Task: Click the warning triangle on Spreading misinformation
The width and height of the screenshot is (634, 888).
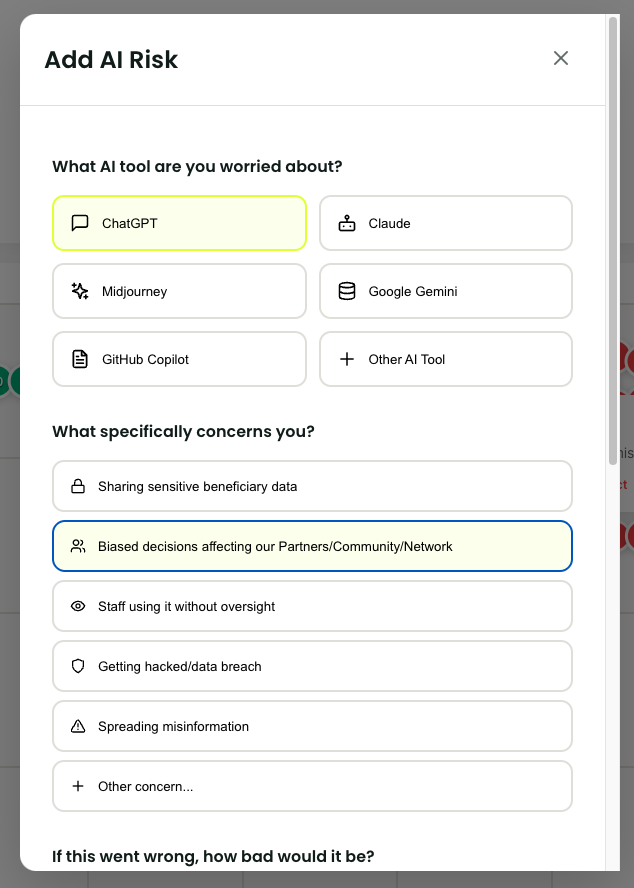Action: pos(78,726)
